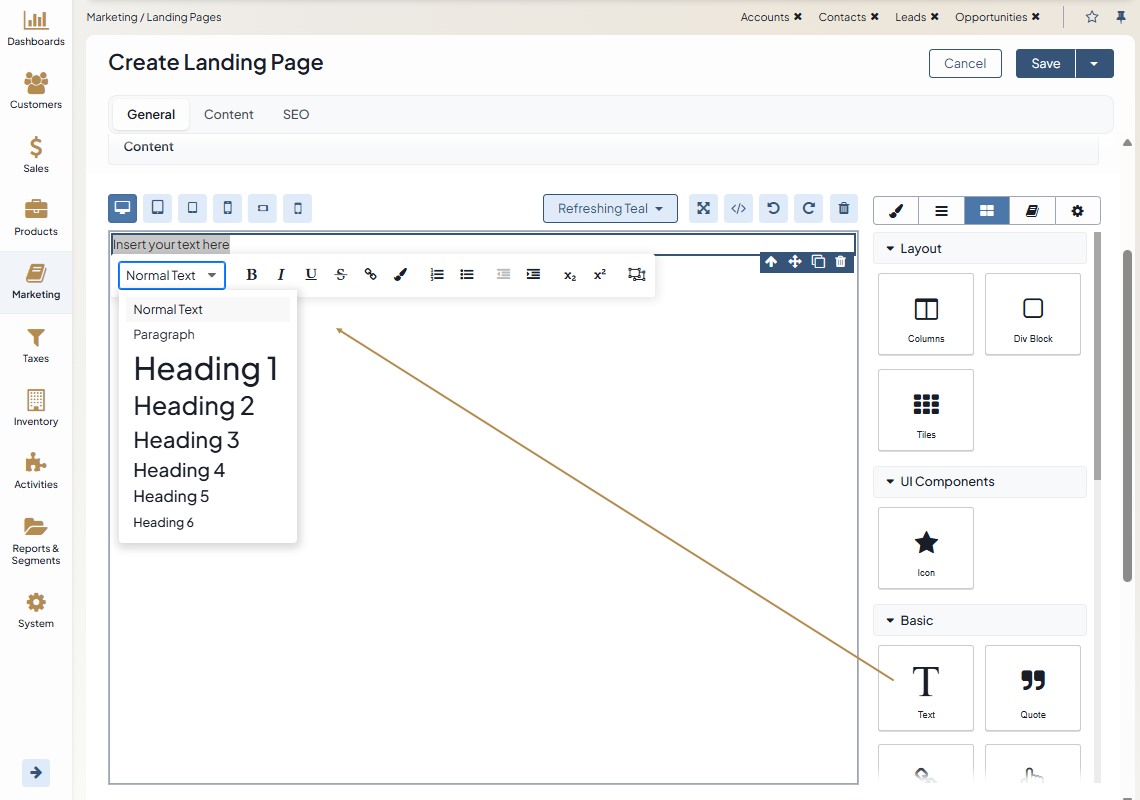The width and height of the screenshot is (1140, 800).
Task: Save the landing page
Action: point(1045,63)
